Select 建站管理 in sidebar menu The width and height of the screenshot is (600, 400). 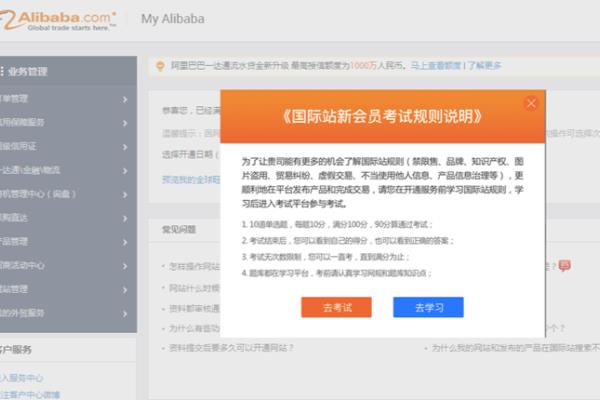[68, 289]
